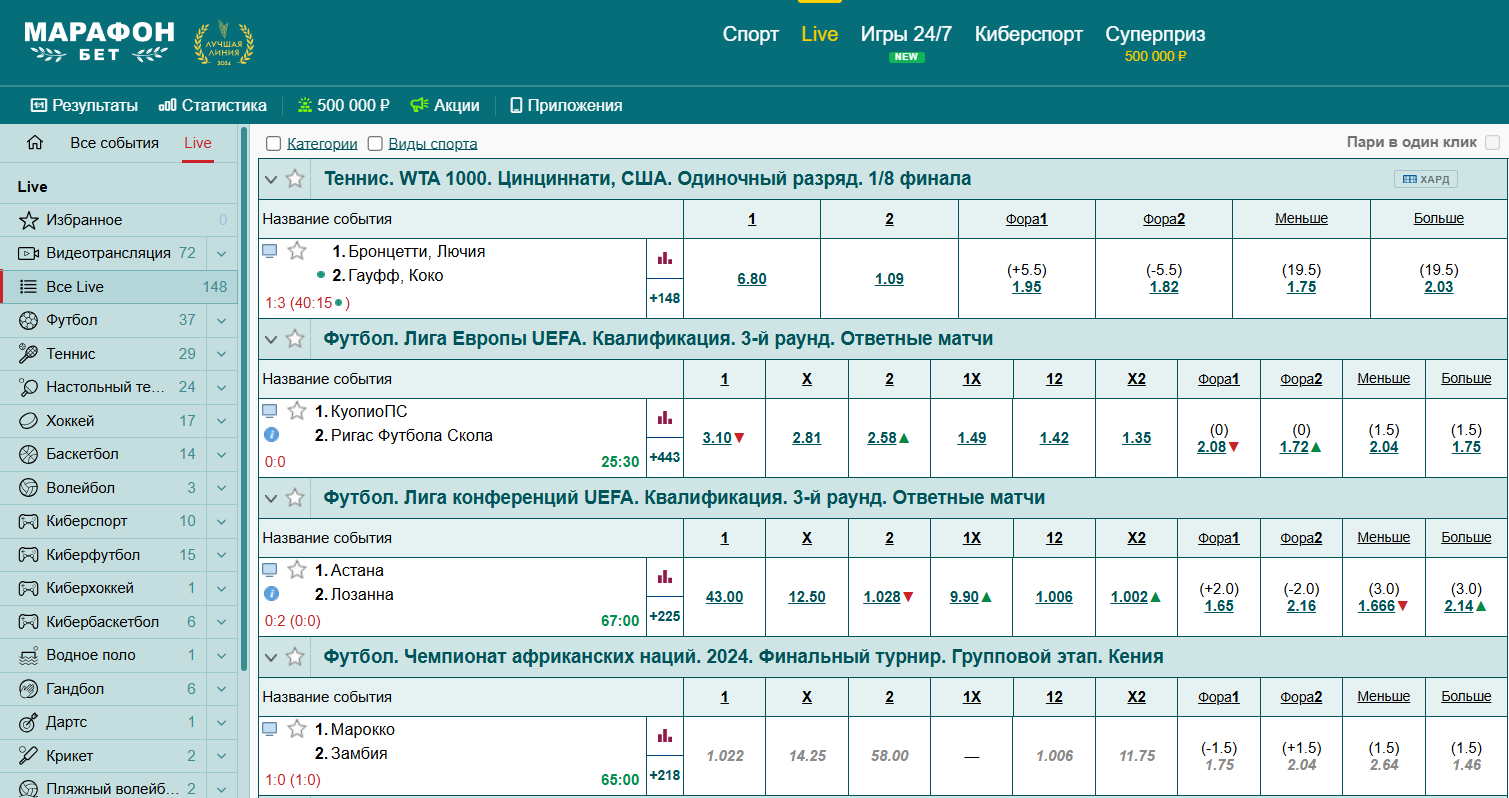Expand the Футбол sidebar chevron
The image size is (1509, 798).
[x=222, y=320]
